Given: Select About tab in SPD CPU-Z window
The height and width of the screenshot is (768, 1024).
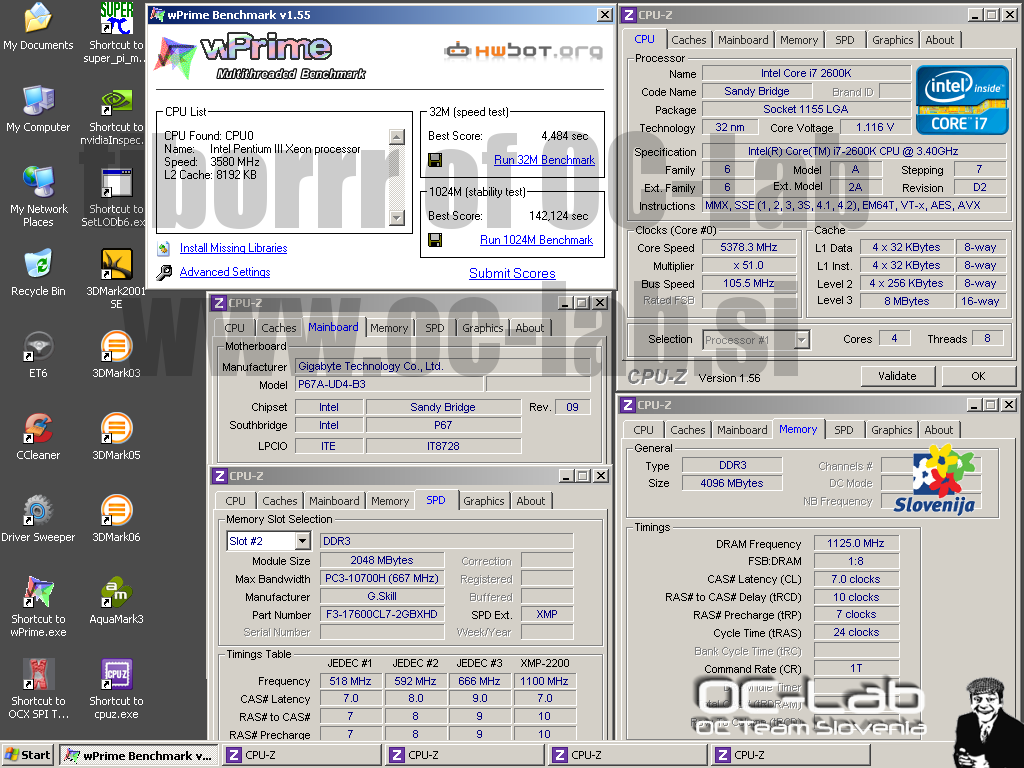Looking at the screenshot, I should [x=530, y=501].
